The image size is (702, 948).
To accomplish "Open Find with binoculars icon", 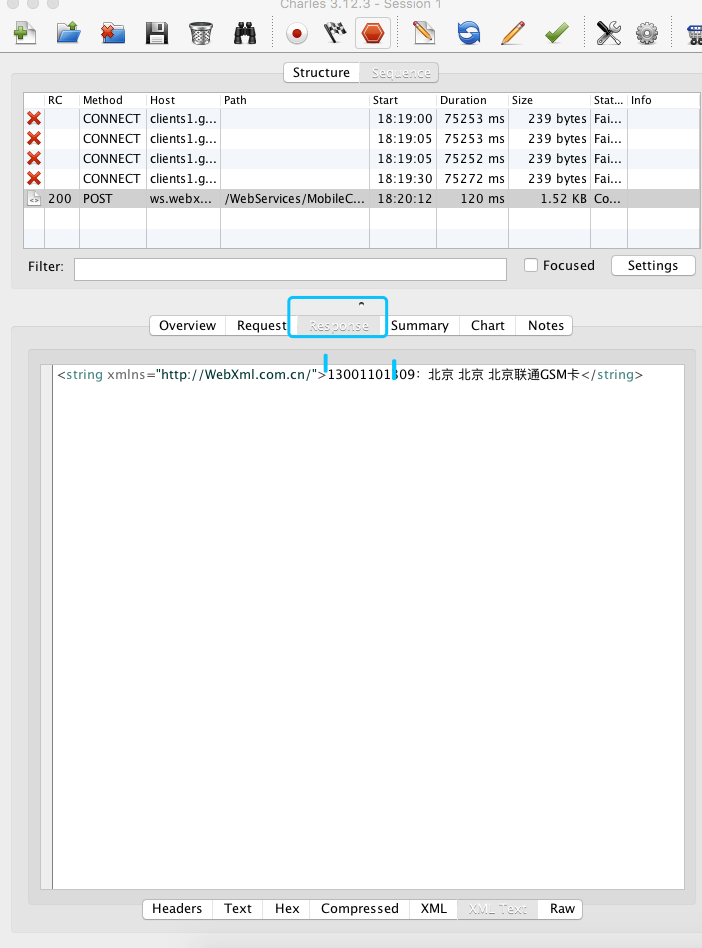I will pyautogui.click(x=245, y=33).
